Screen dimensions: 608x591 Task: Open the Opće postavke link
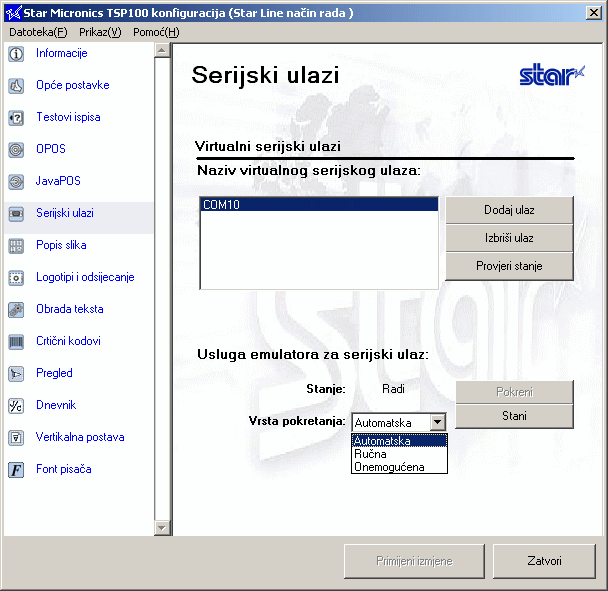(73, 85)
